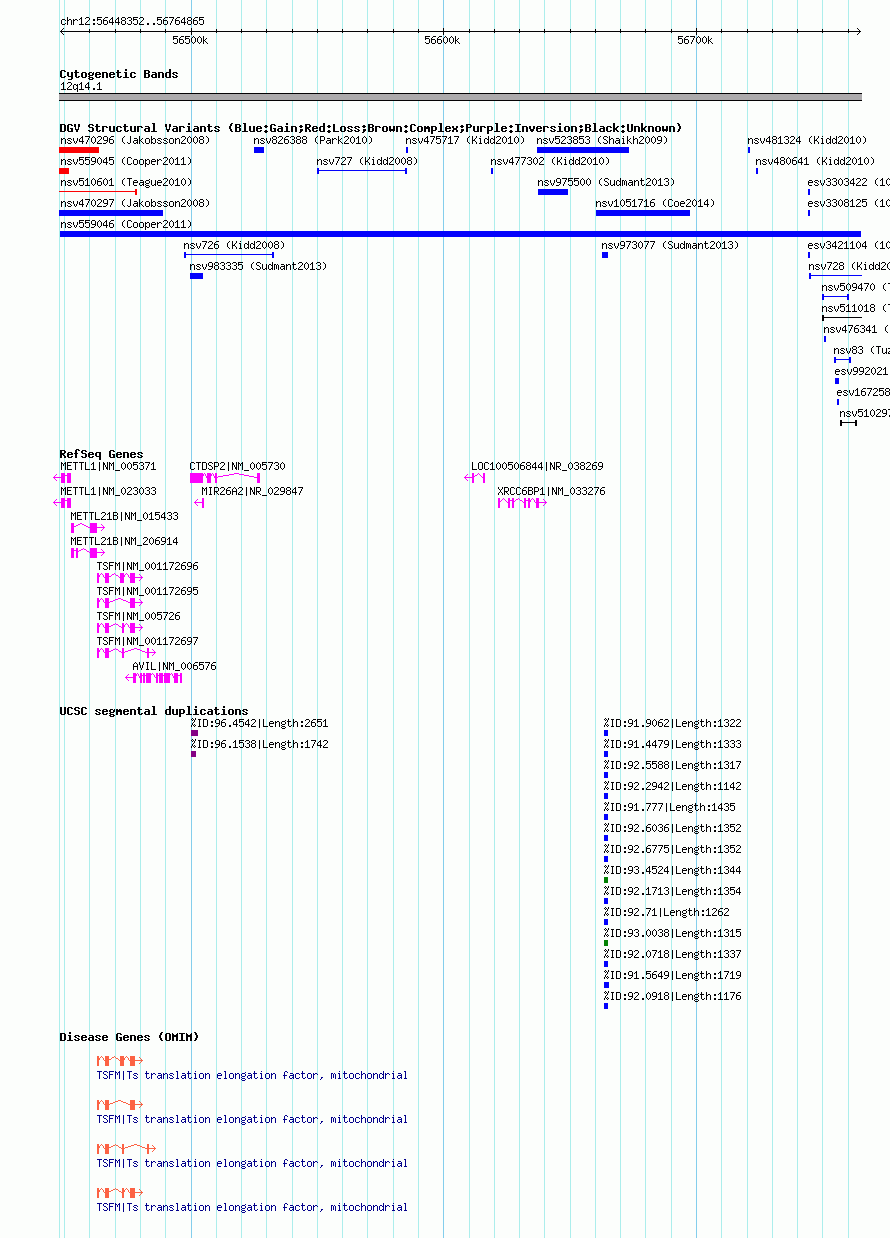The width and height of the screenshot is (890, 1238).
Task: Click duplication %ID:92.0918 Length:1176
Action: click(672, 997)
